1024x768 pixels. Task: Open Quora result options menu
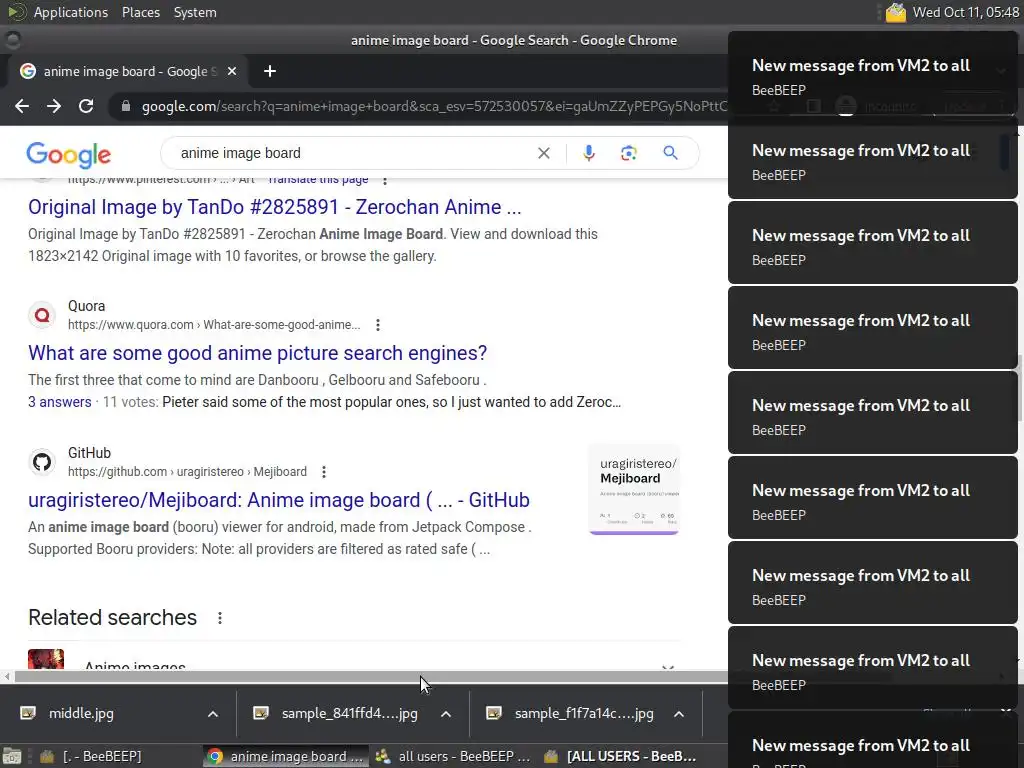pos(377,325)
